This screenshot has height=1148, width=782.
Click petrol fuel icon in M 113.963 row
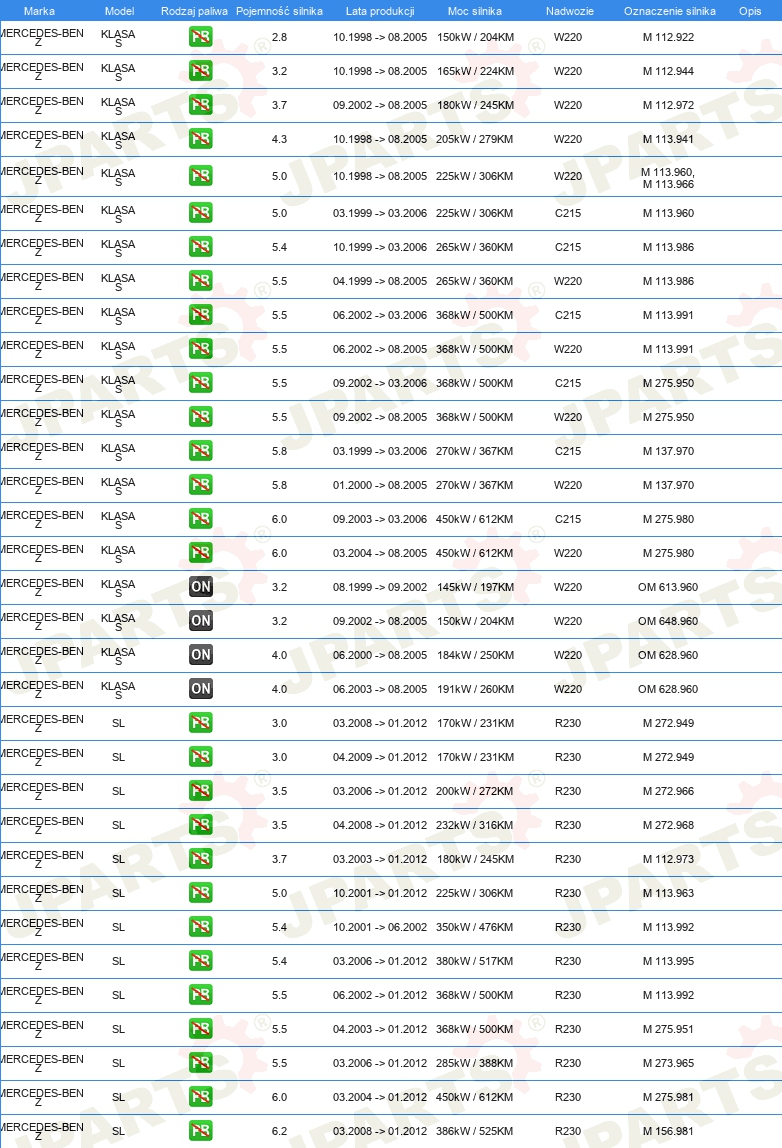click(201, 892)
